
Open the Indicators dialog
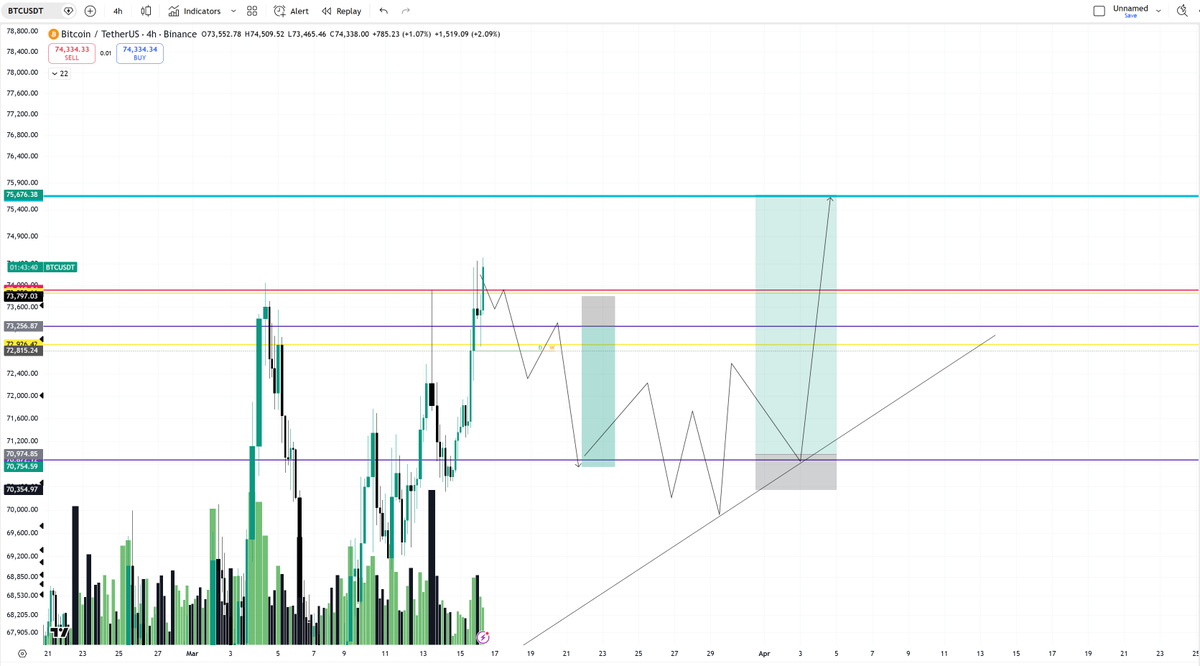coord(195,11)
